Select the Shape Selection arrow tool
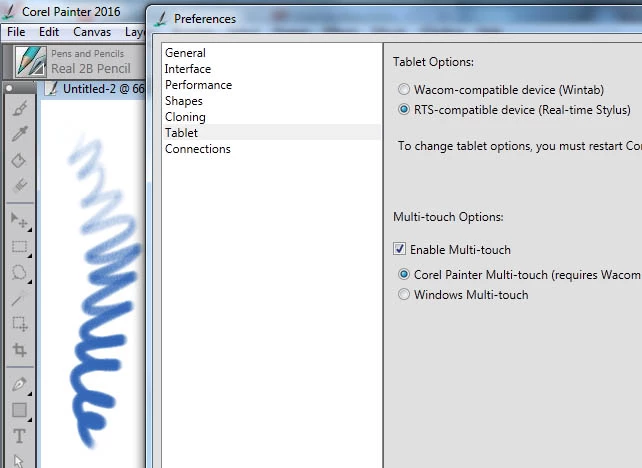Viewport: 642px width, 468px height. pyautogui.click(x=19, y=460)
